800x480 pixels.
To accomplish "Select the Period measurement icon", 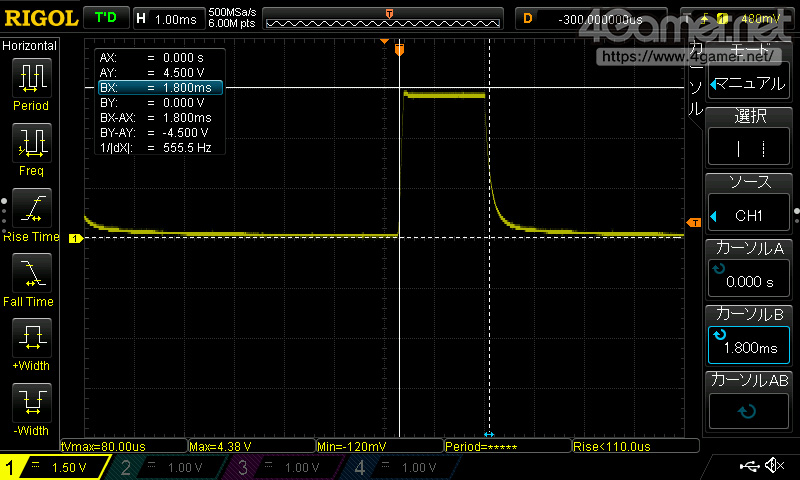I will pos(32,77).
